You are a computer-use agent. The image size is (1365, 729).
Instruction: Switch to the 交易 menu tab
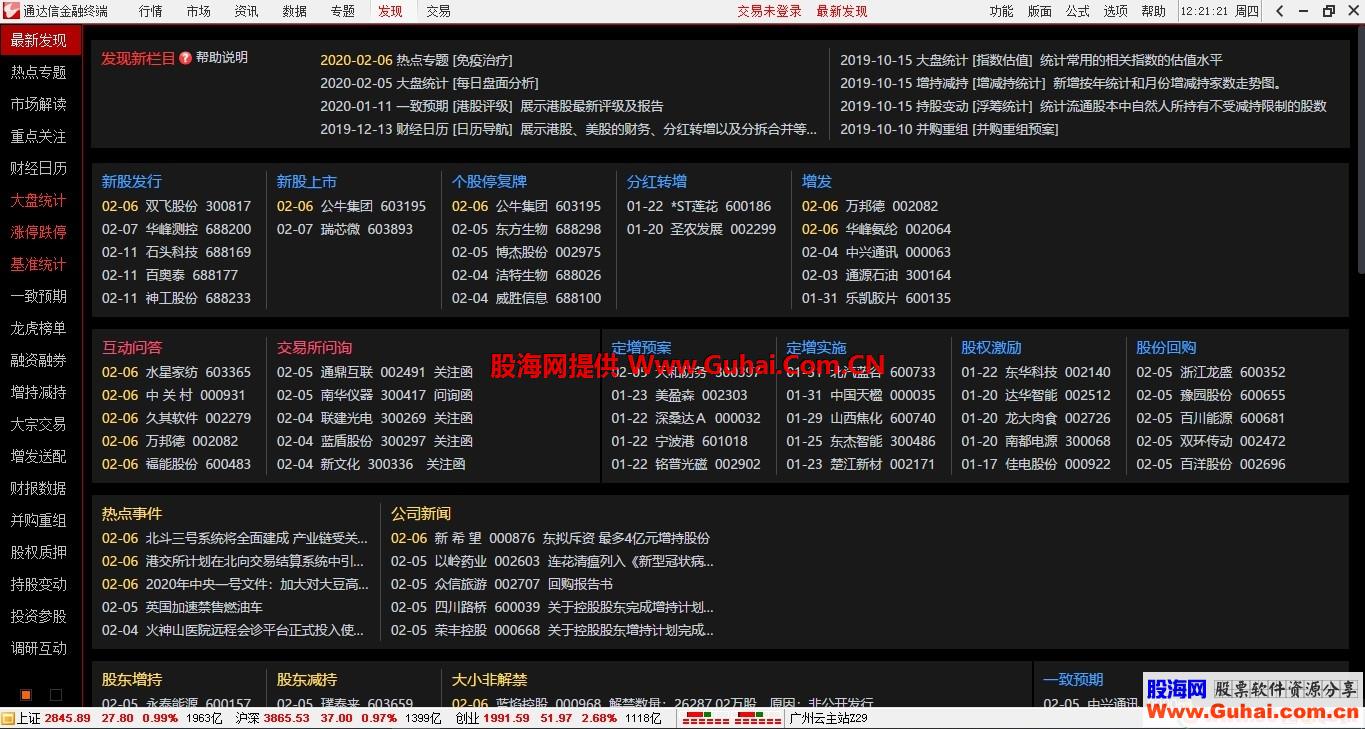point(438,11)
